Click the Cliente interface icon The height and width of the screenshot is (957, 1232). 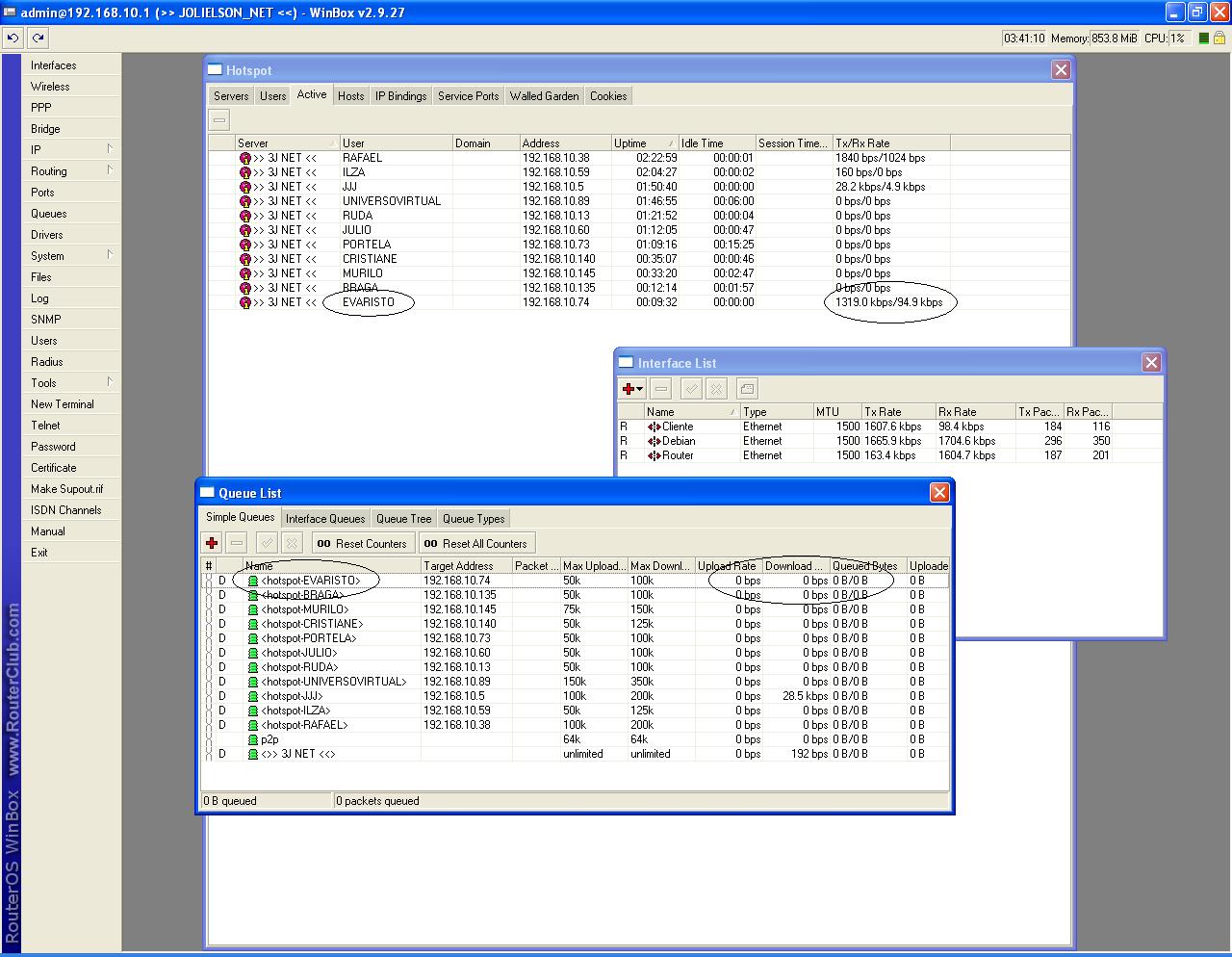click(x=654, y=427)
